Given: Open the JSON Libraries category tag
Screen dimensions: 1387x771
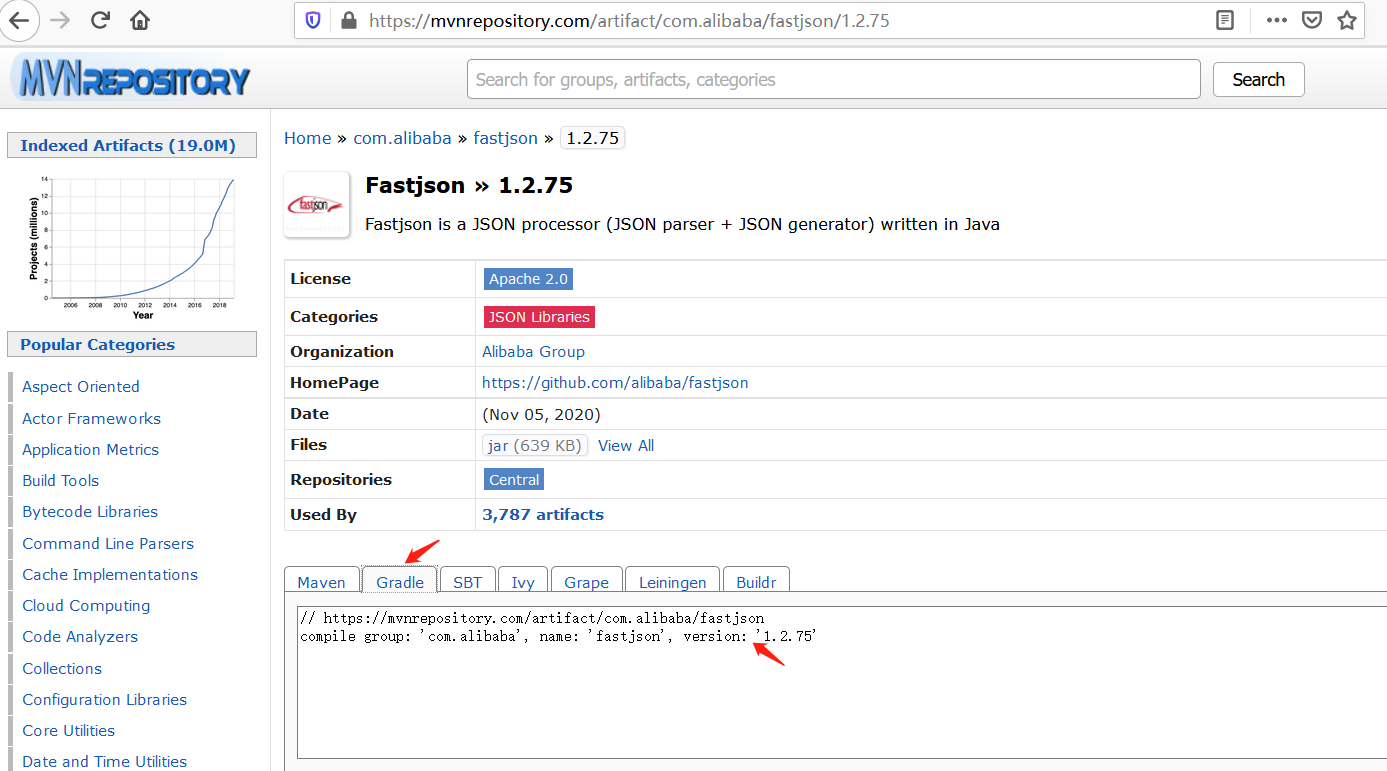Looking at the screenshot, I should [x=539, y=317].
